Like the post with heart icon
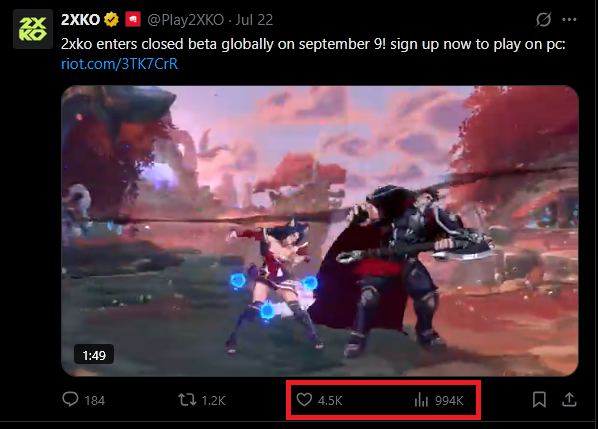The height and width of the screenshot is (429, 598). pos(304,400)
